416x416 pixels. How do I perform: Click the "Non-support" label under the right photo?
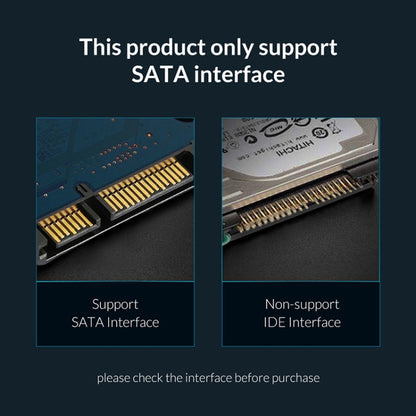[302, 304]
